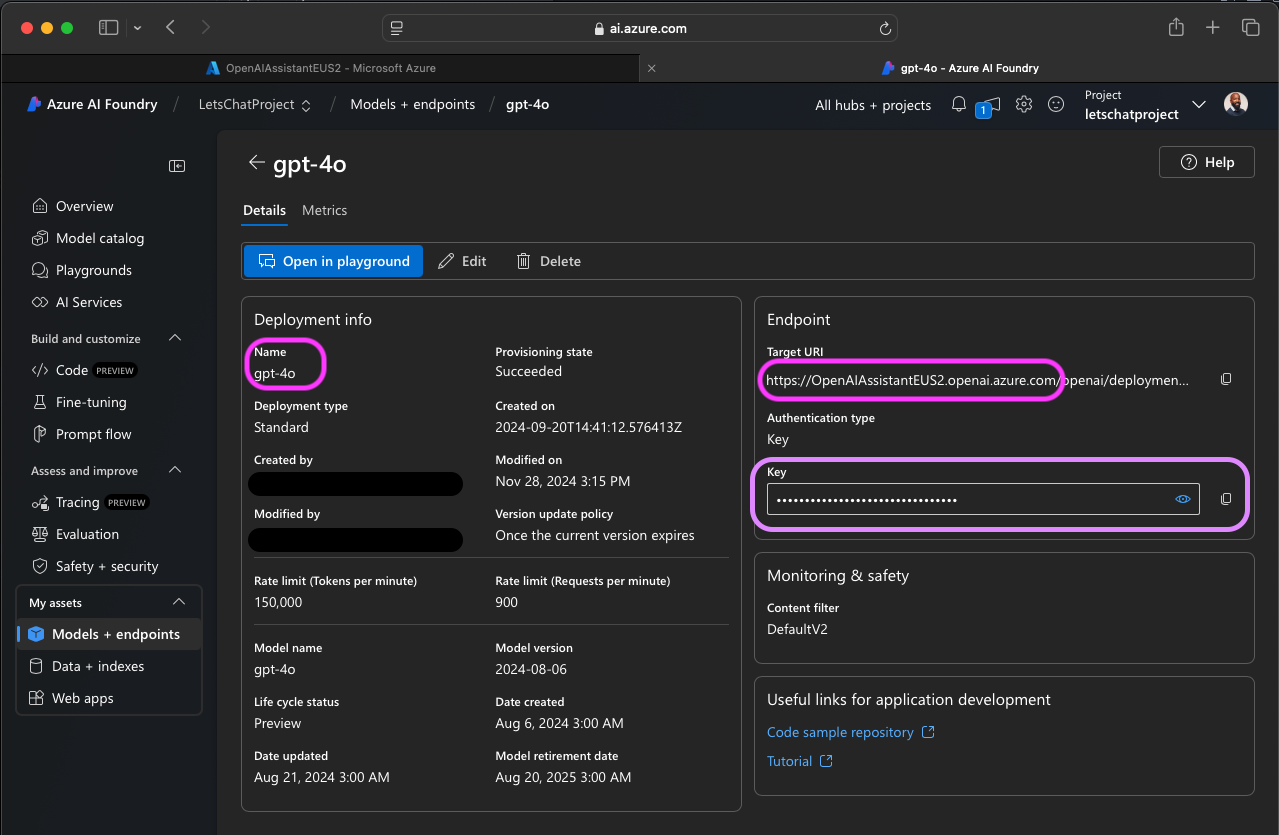
Task: Click the Azure AI Foundry logo
Action: [92, 104]
